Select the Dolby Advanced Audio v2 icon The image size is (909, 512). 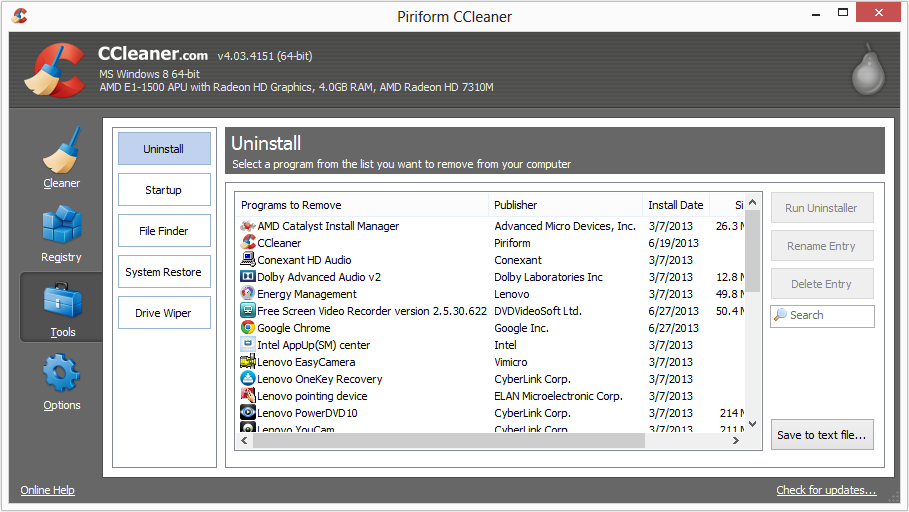[248, 277]
